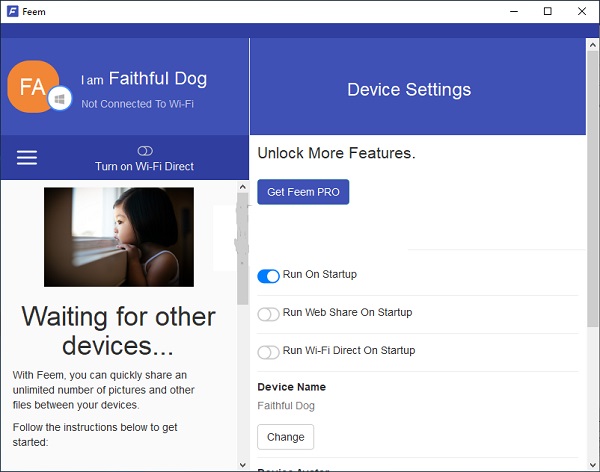Enable Run Web Share On Startup
The width and height of the screenshot is (600, 472).
coord(268,314)
